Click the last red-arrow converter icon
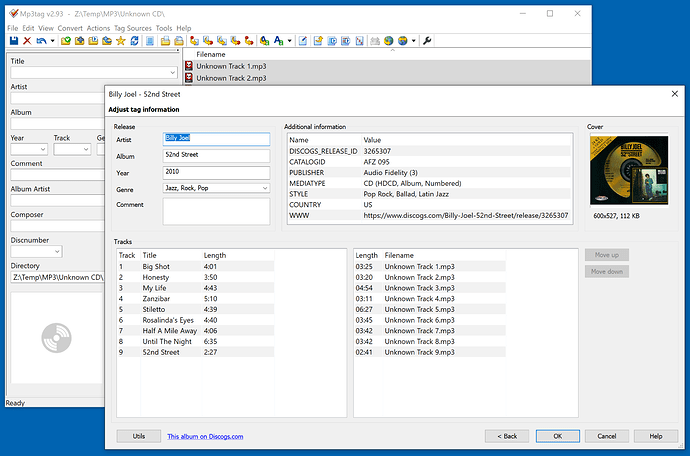The width and height of the screenshot is (690, 456). click(249, 41)
